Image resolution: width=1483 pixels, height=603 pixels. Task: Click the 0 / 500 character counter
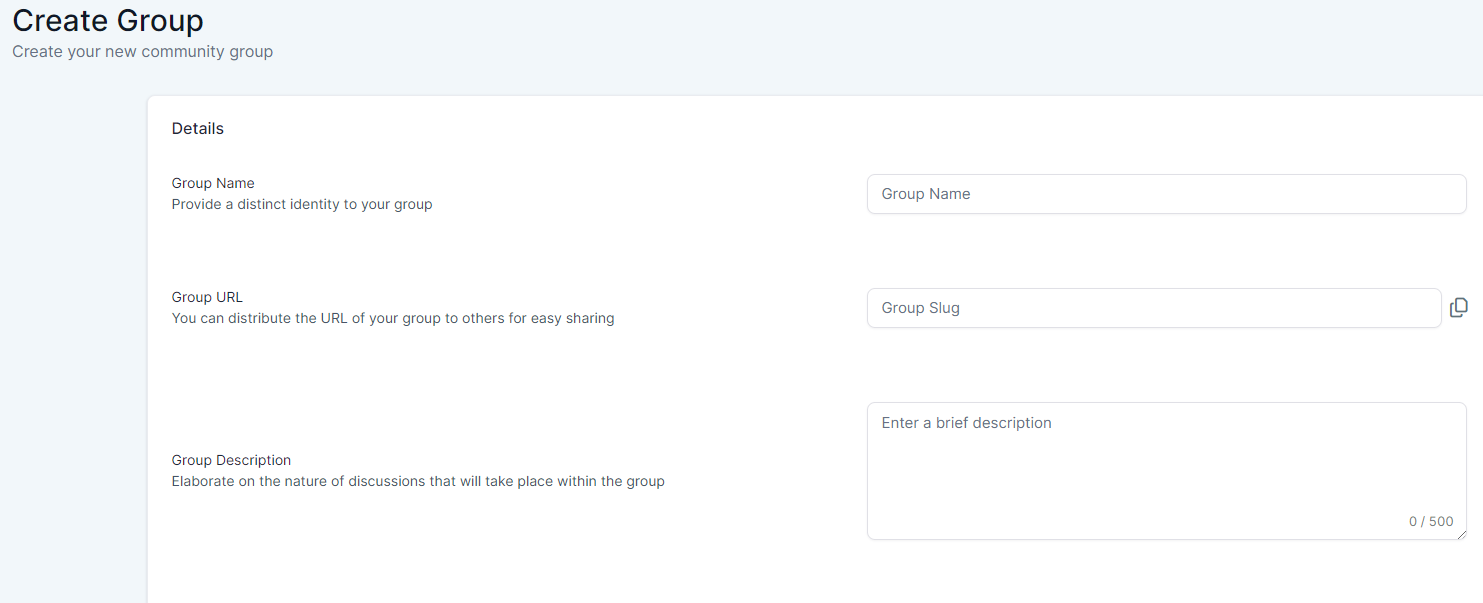1431,521
